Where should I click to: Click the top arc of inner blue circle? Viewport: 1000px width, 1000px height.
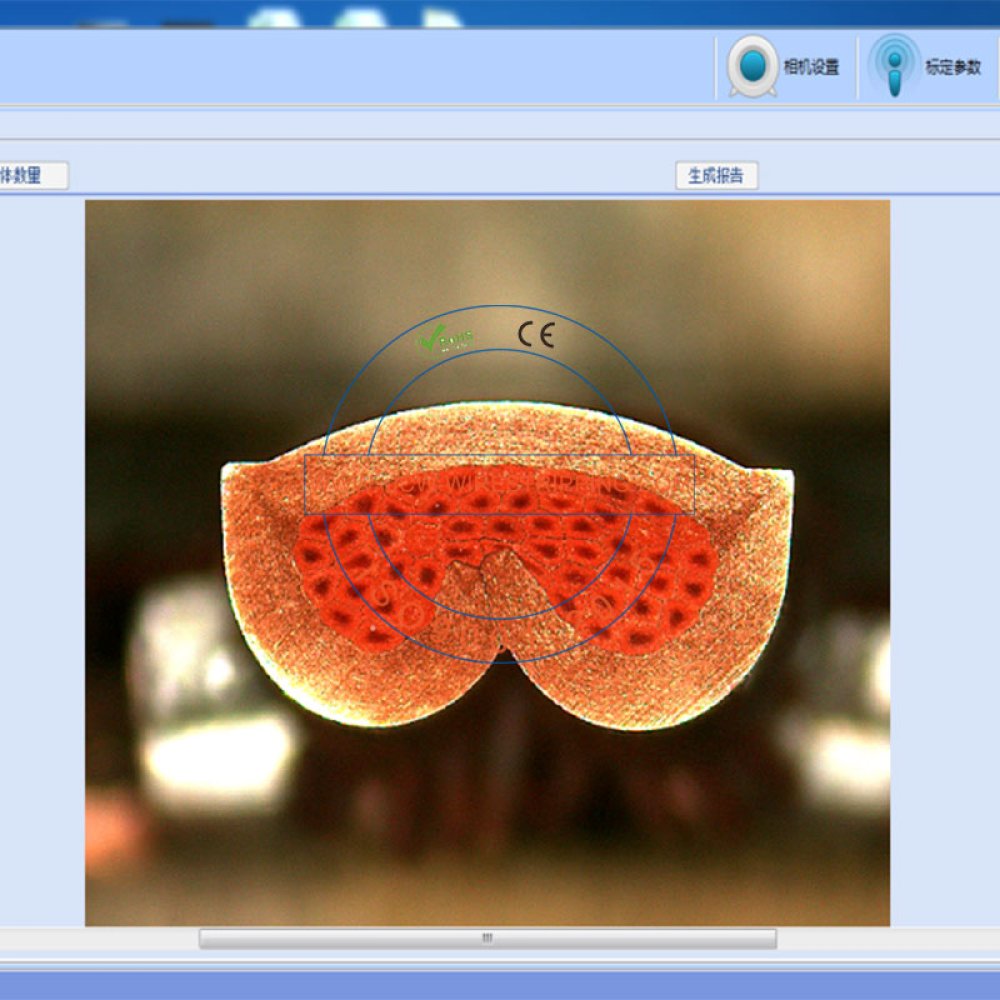(x=500, y=350)
